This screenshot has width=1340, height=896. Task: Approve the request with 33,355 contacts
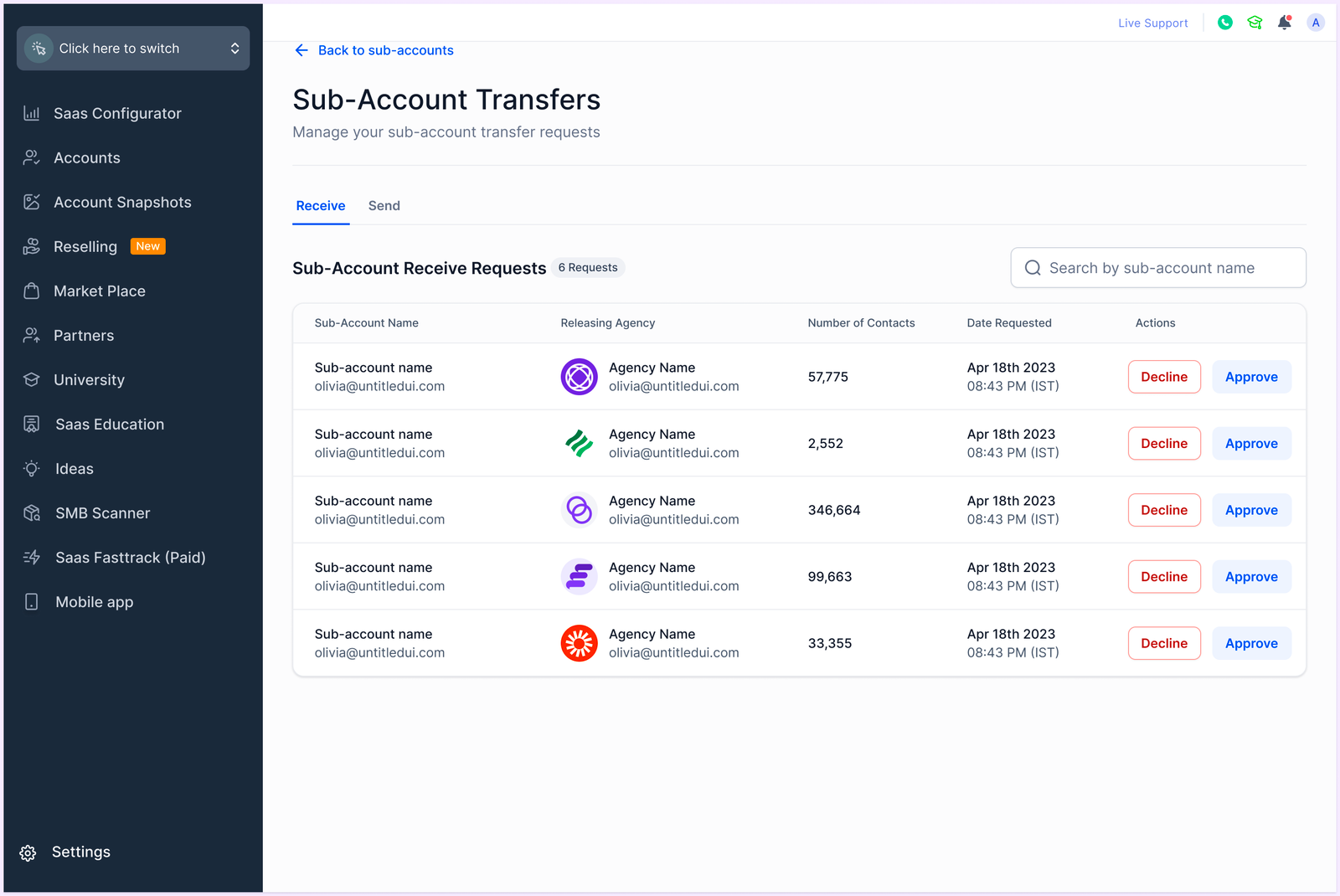(x=1250, y=643)
